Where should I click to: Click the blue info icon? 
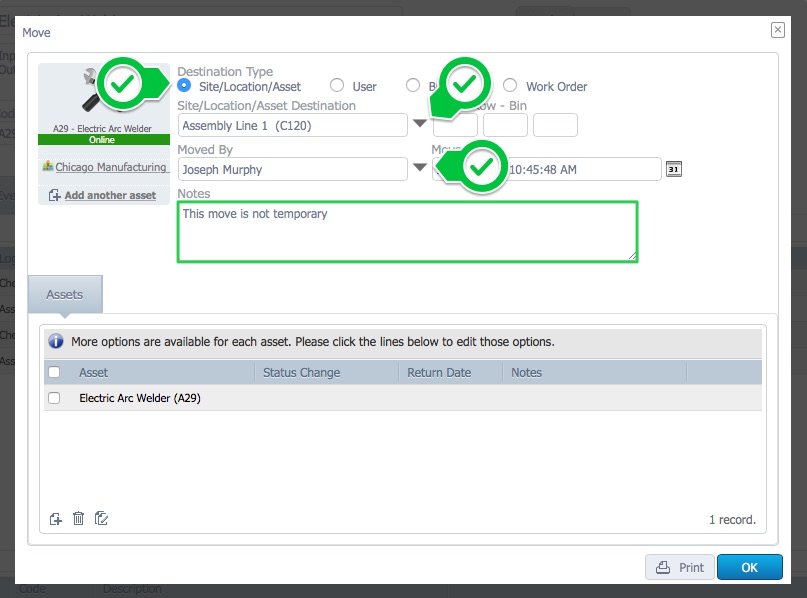coord(56,341)
